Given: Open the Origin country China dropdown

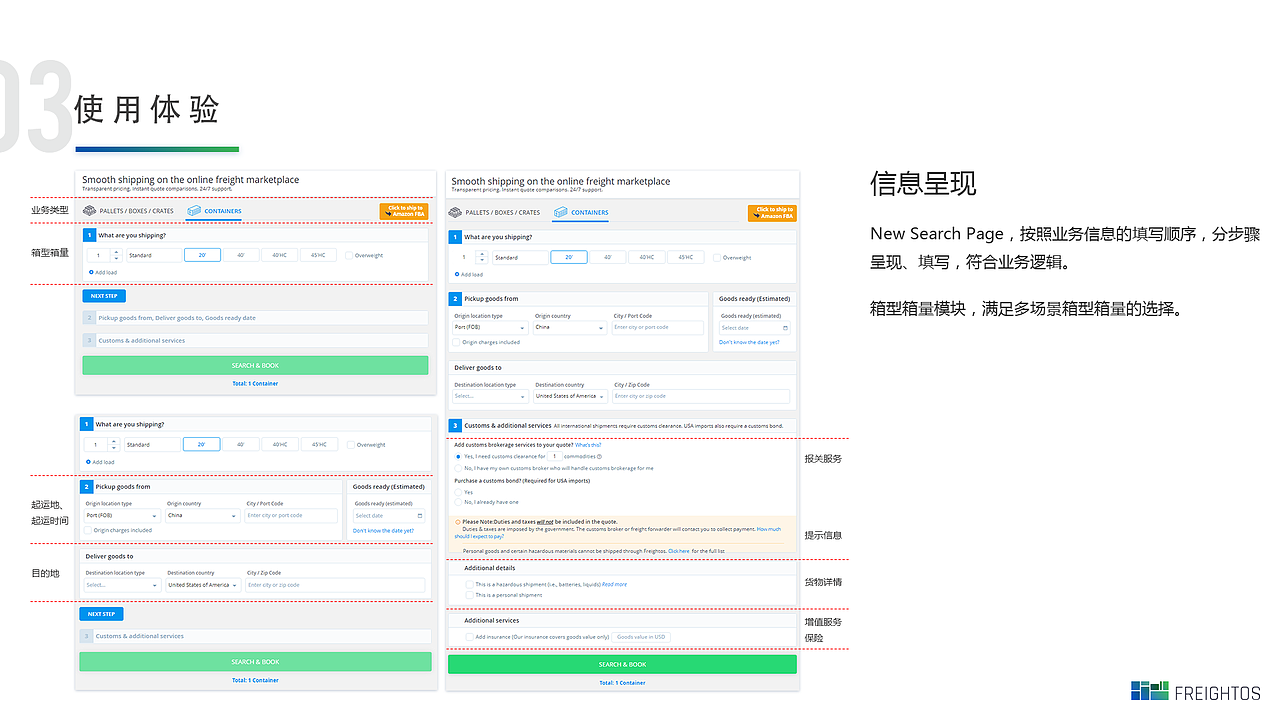Looking at the screenshot, I should click(569, 327).
